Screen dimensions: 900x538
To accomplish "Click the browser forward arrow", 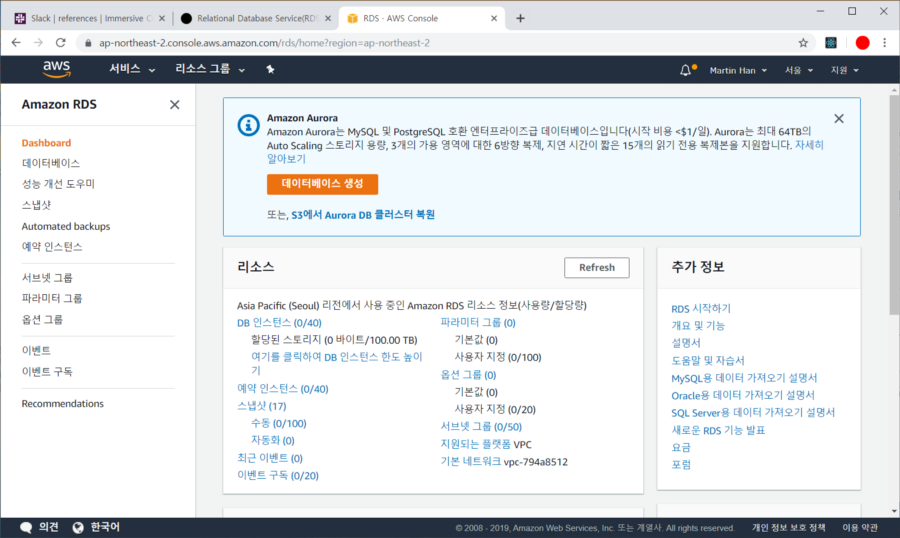I will point(38,42).
